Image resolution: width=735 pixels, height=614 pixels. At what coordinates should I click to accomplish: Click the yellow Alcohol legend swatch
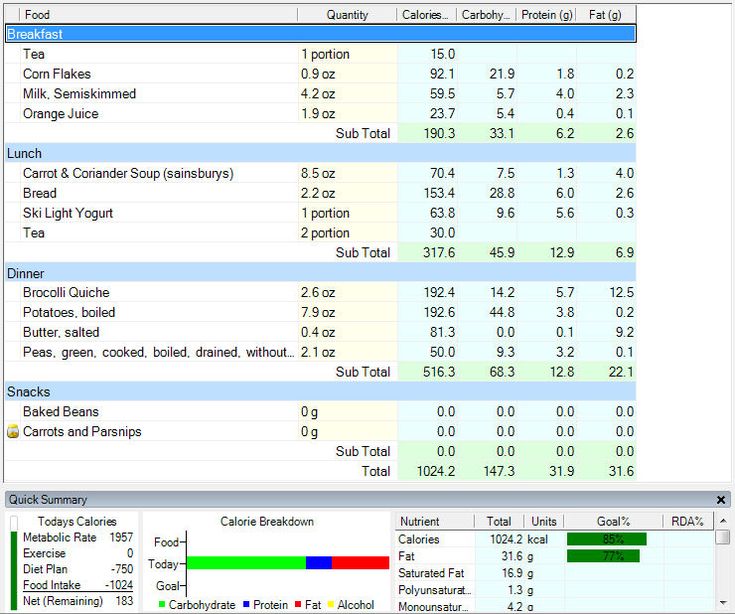pos(330,604)
